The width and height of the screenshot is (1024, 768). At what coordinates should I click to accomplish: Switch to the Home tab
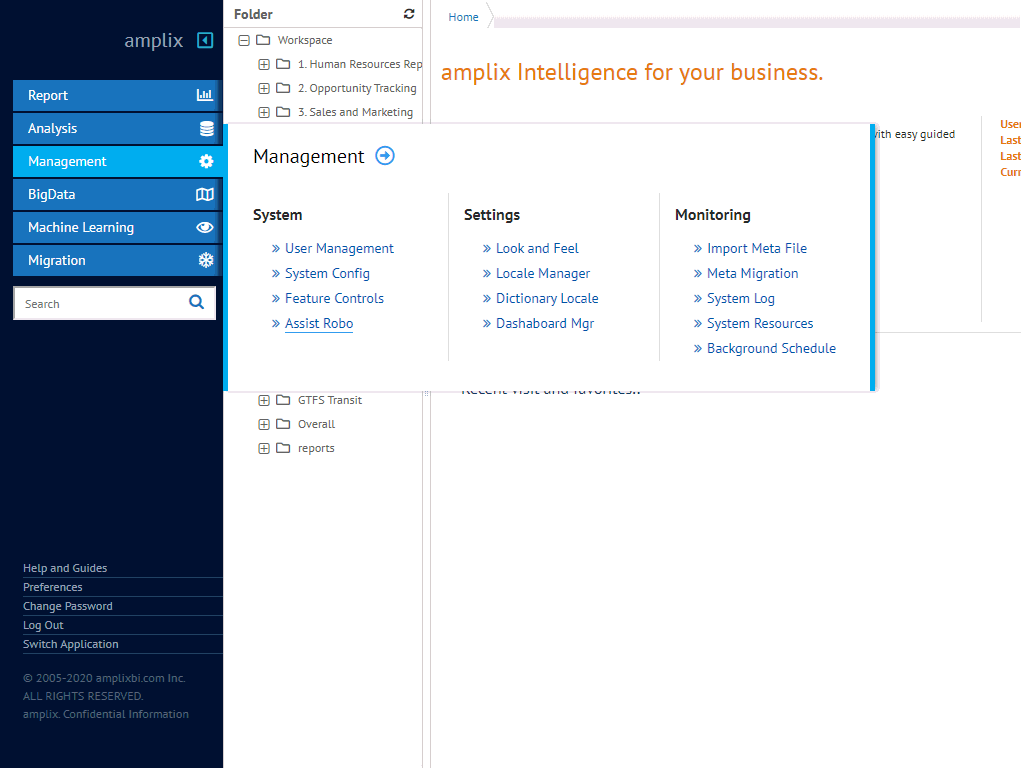(463, 17)
